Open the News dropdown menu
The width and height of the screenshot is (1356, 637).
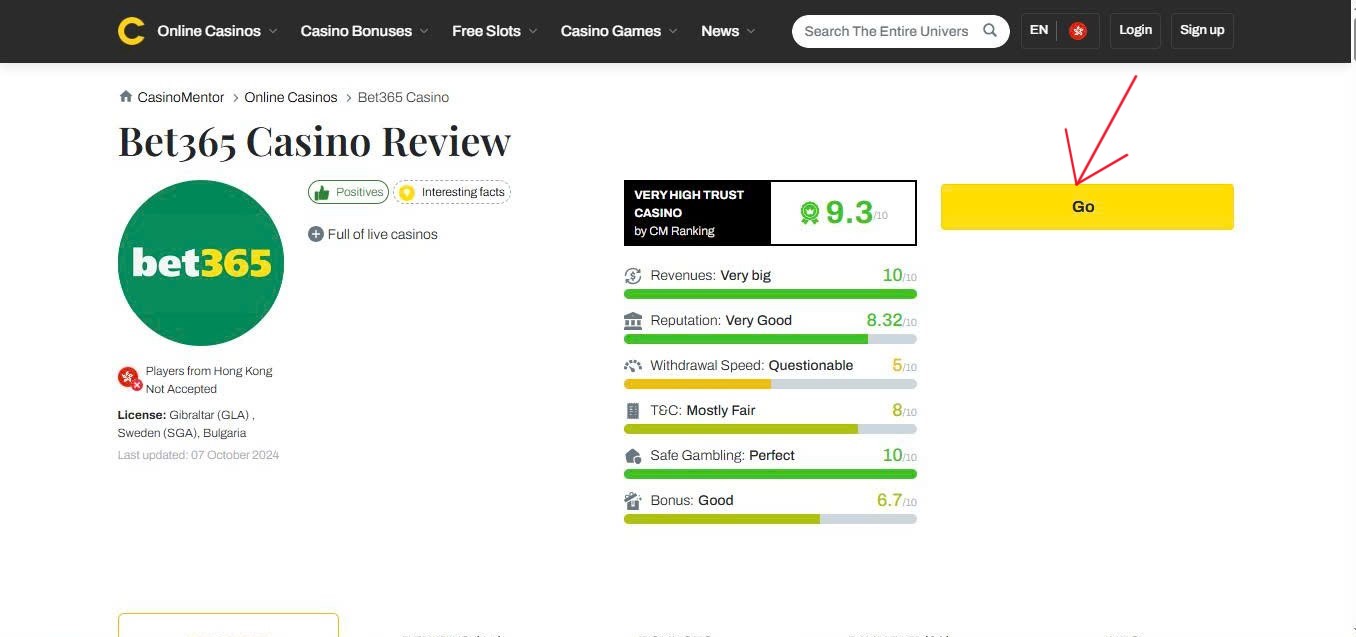click(729, 31)
